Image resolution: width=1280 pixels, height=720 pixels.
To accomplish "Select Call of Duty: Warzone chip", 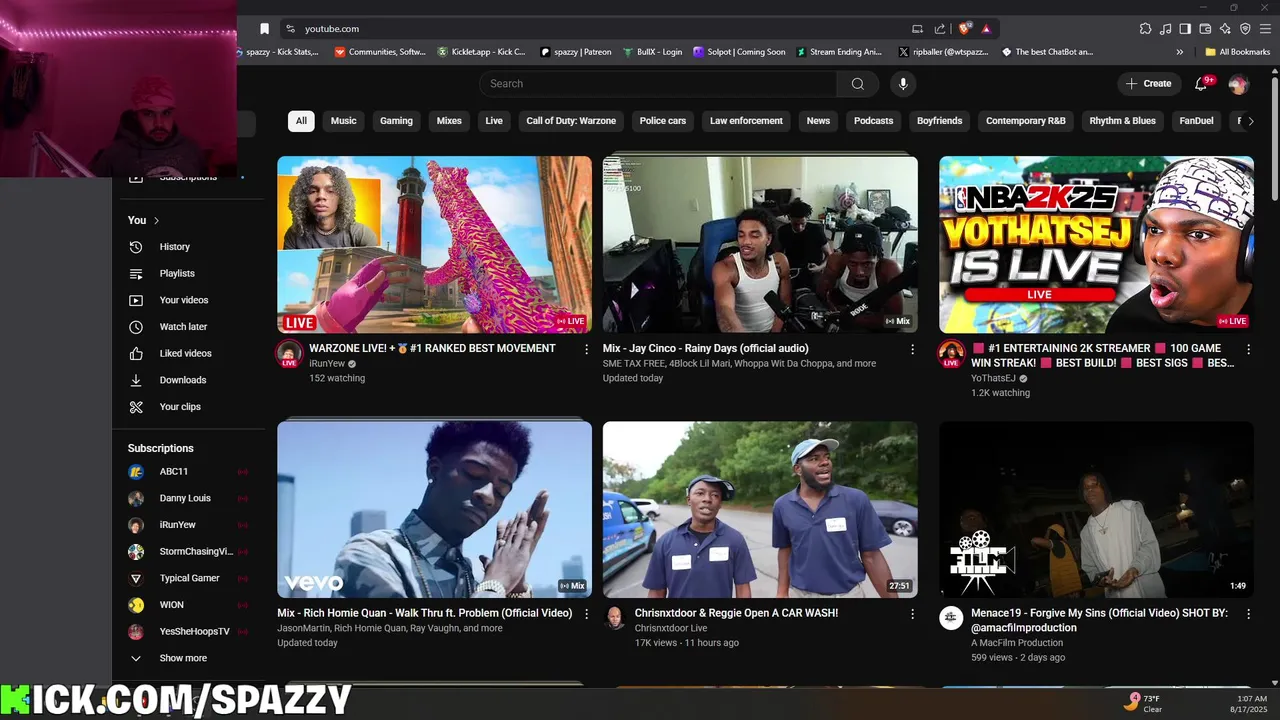I will pyautogui.click(x=571, y=121).
